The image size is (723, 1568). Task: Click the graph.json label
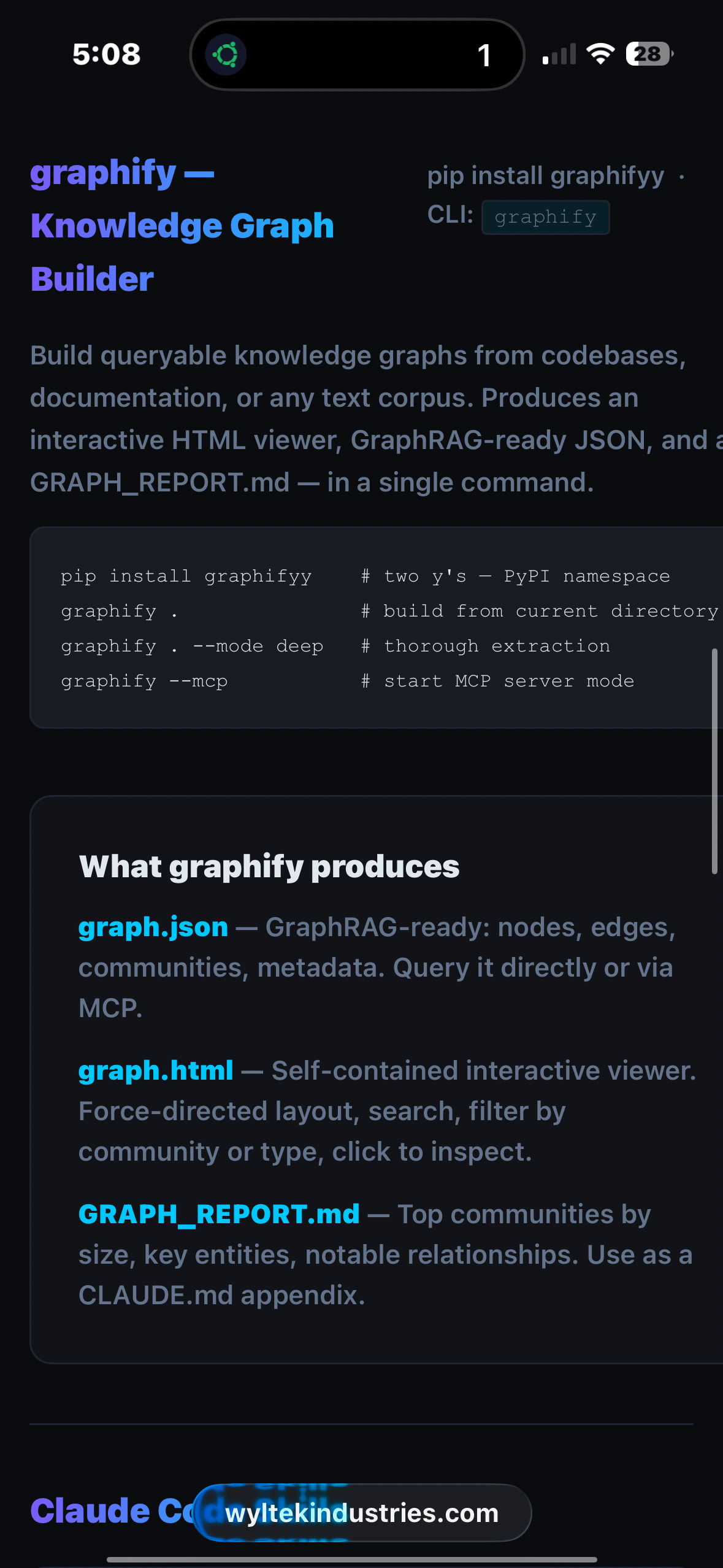(153, 926)
